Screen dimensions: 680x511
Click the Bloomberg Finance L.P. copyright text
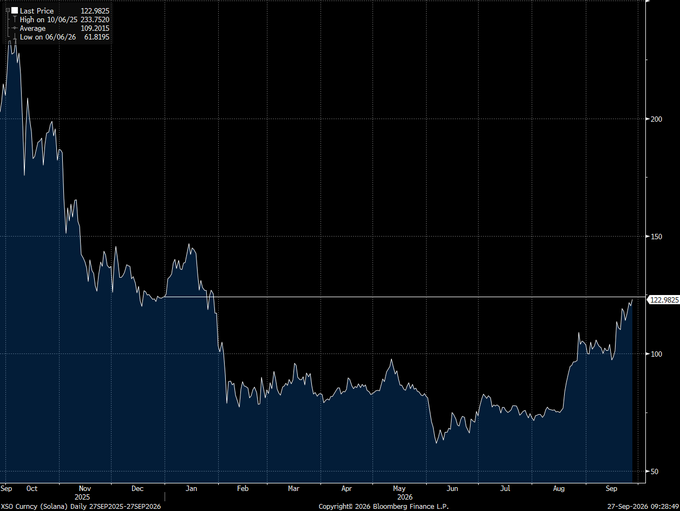(x=383, y=507)
